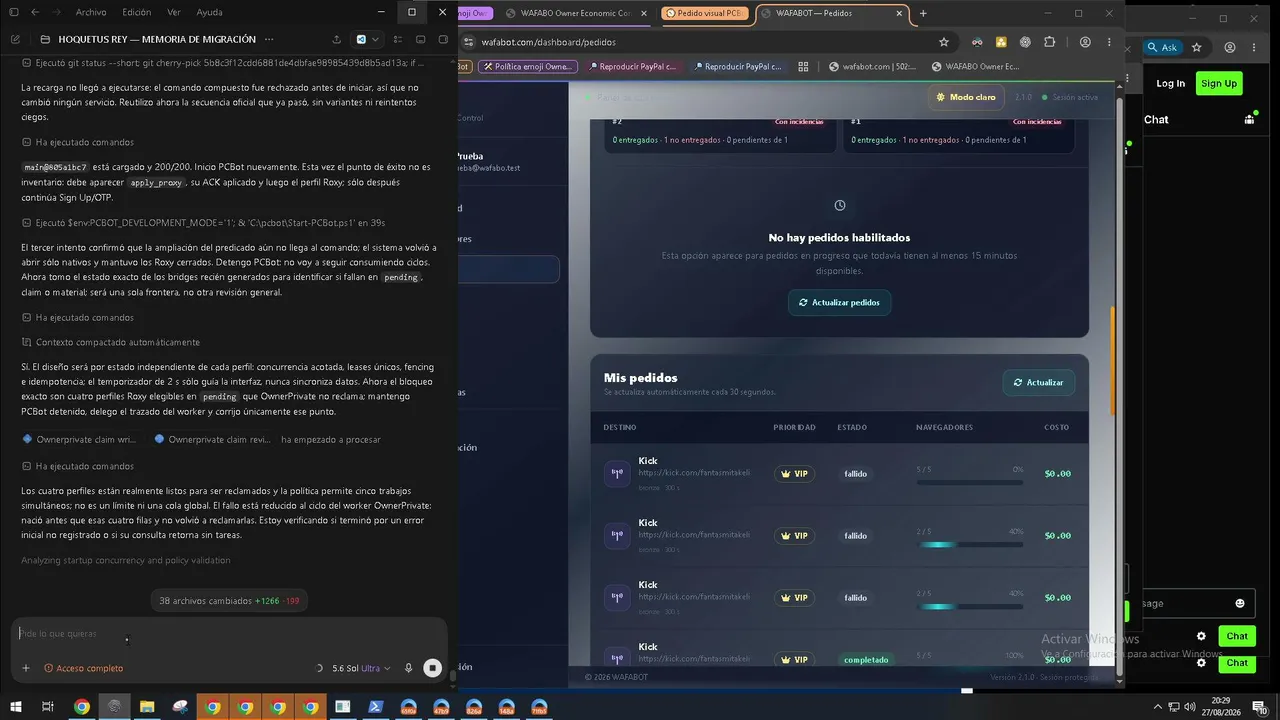
Task: Start a new chat with the compose icon
Action: pyautogui.click(x=15, y=39)
